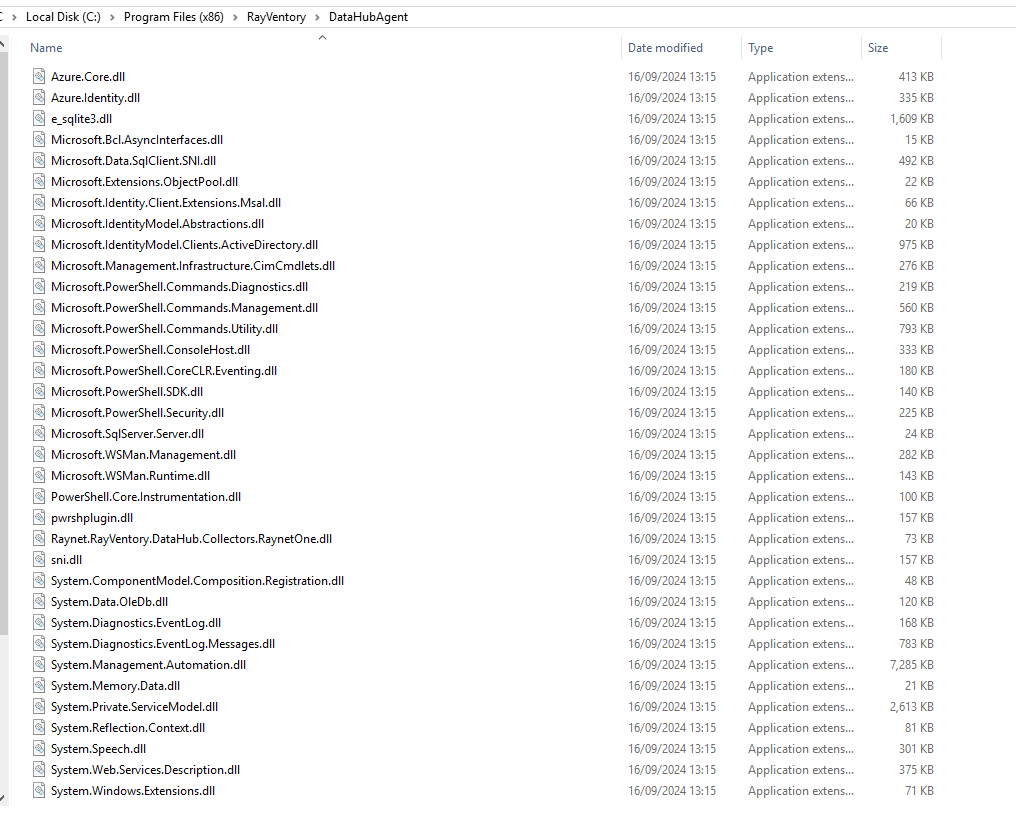Click the System.Memory.Data.dll file icon
The width and height of the screenshot is (1016, 826).
coord(40,685)
